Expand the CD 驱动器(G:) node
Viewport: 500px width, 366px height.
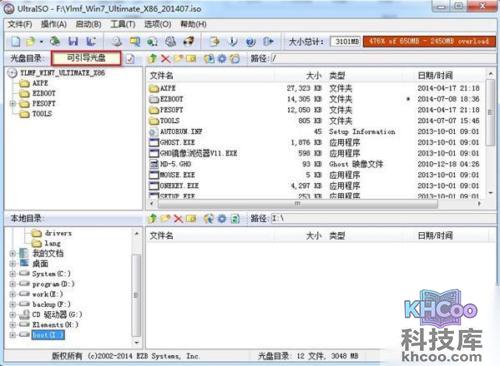pos(12,315)
